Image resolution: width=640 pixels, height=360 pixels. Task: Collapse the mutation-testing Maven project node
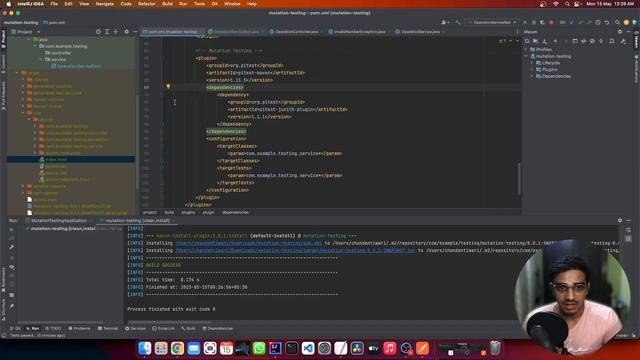(526, 56)
